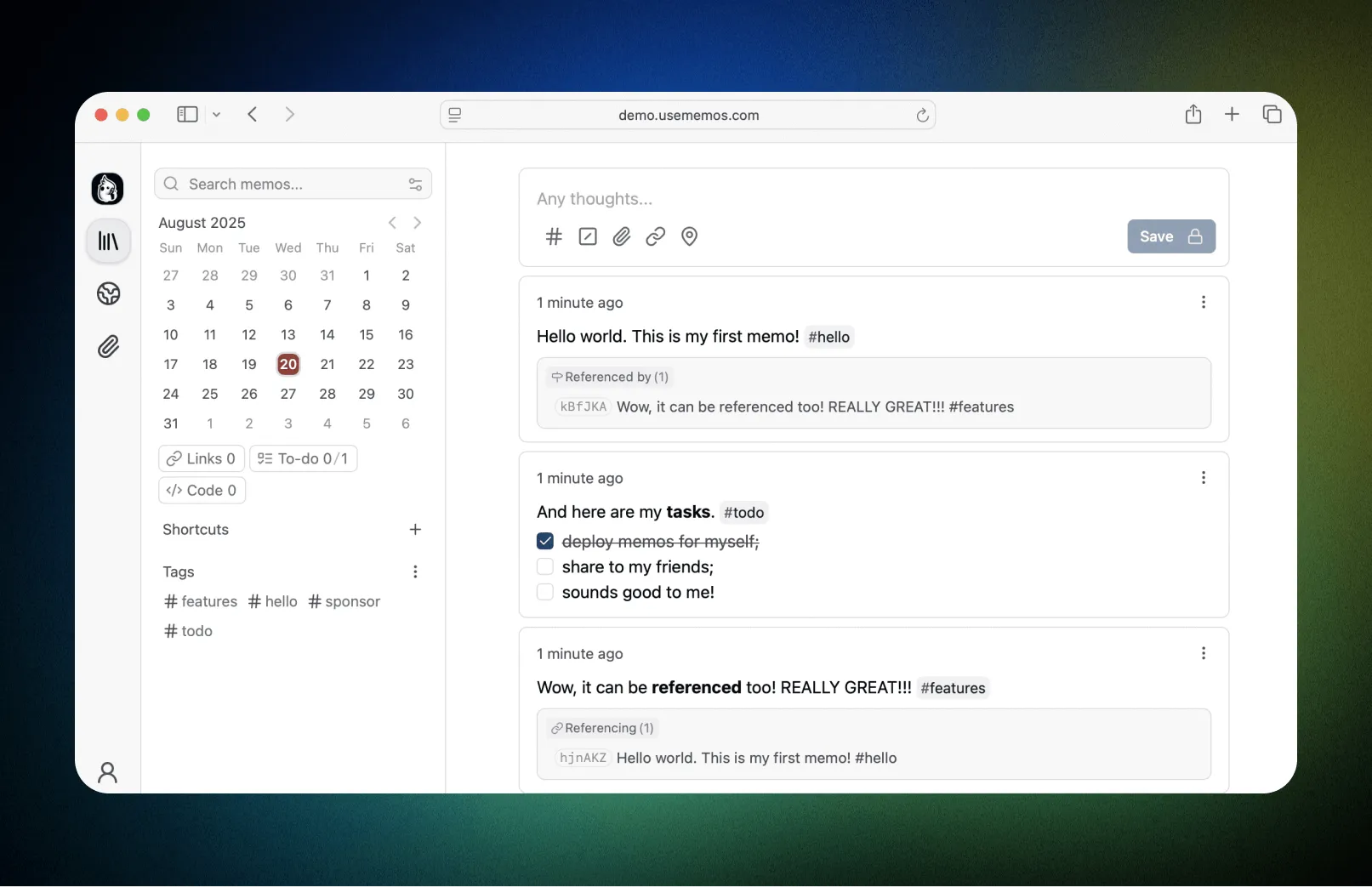Select August 9 in calendar
The image size is (1372, 887).
406,305
